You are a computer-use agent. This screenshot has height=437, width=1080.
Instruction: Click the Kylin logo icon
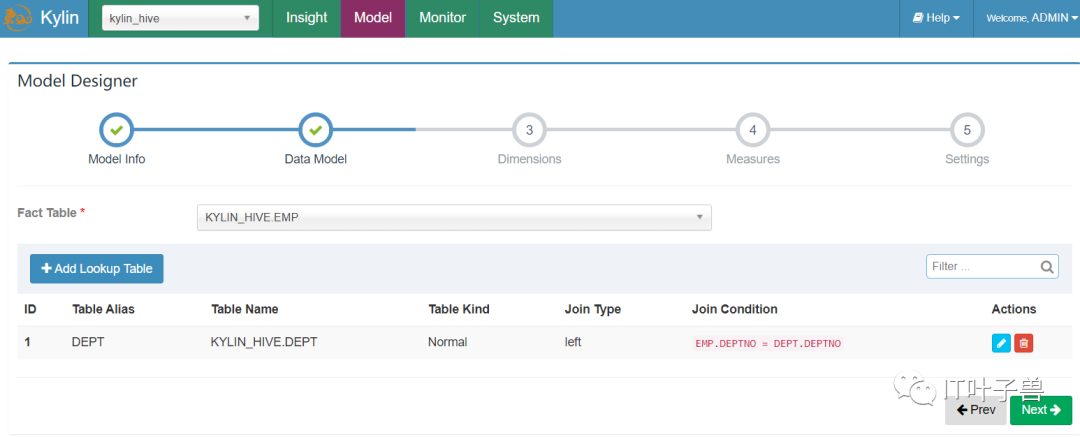click(16, 17)
